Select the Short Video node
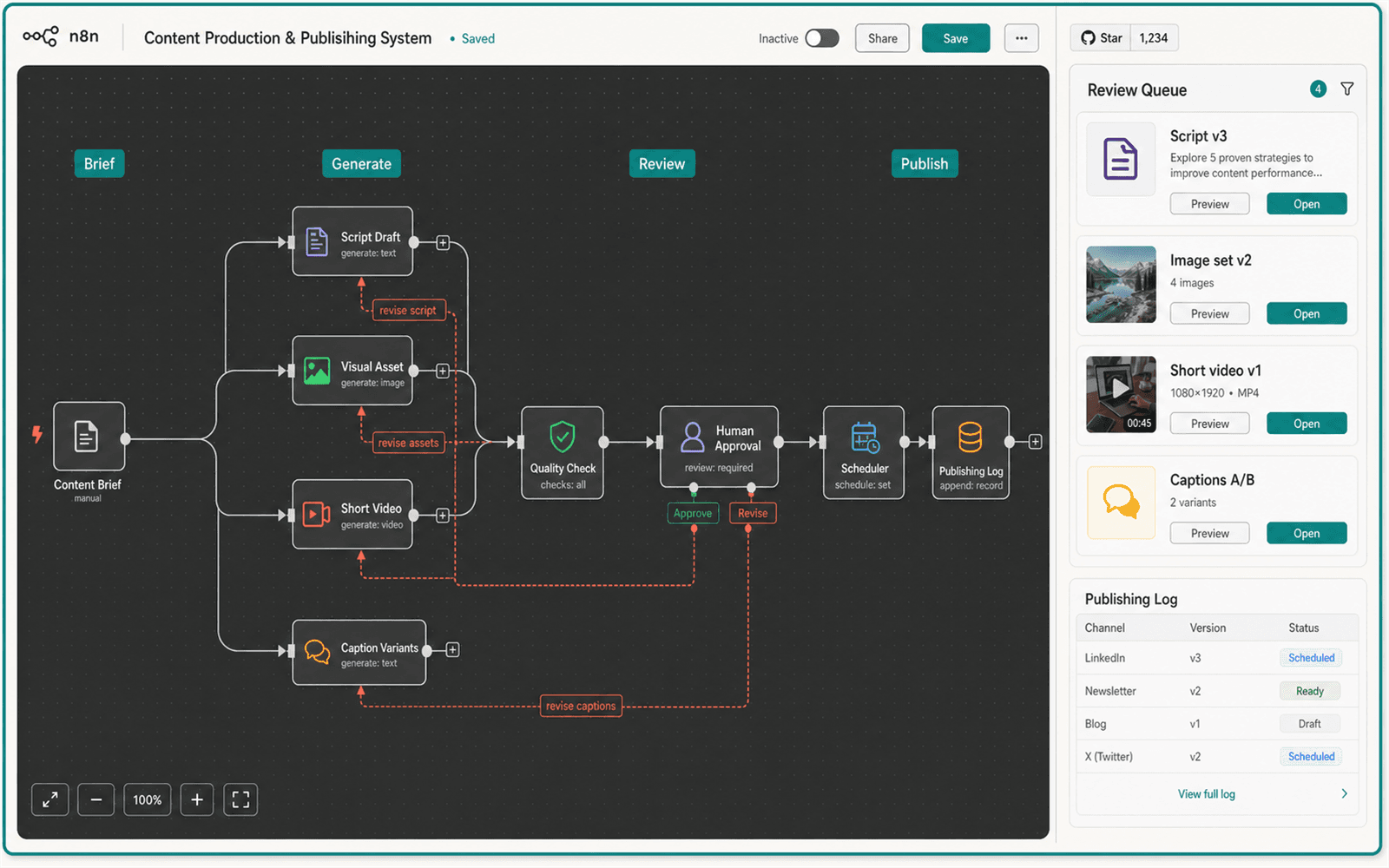This screenshot has height=868, width=1389. (x=352, y=514)
